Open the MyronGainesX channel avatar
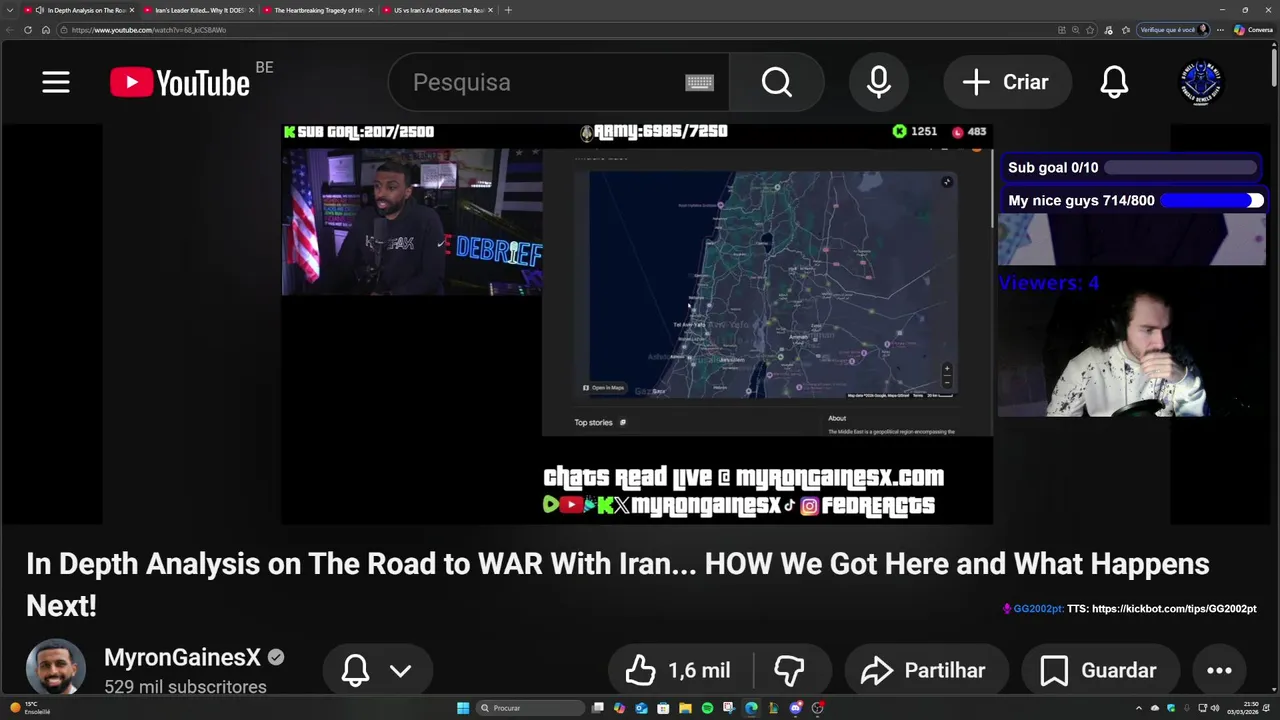The width and height of the screenshot is (1280, 720). [x=55, y=668]
